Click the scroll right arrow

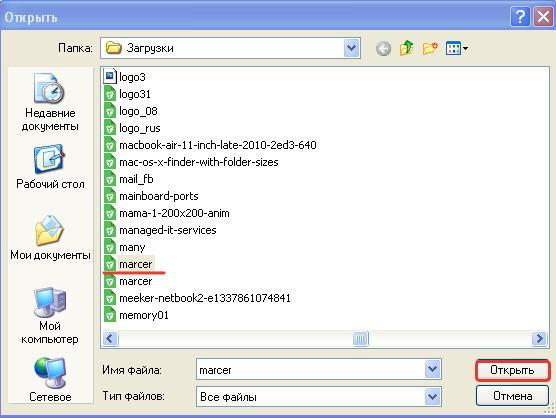(x=539, y=338)
